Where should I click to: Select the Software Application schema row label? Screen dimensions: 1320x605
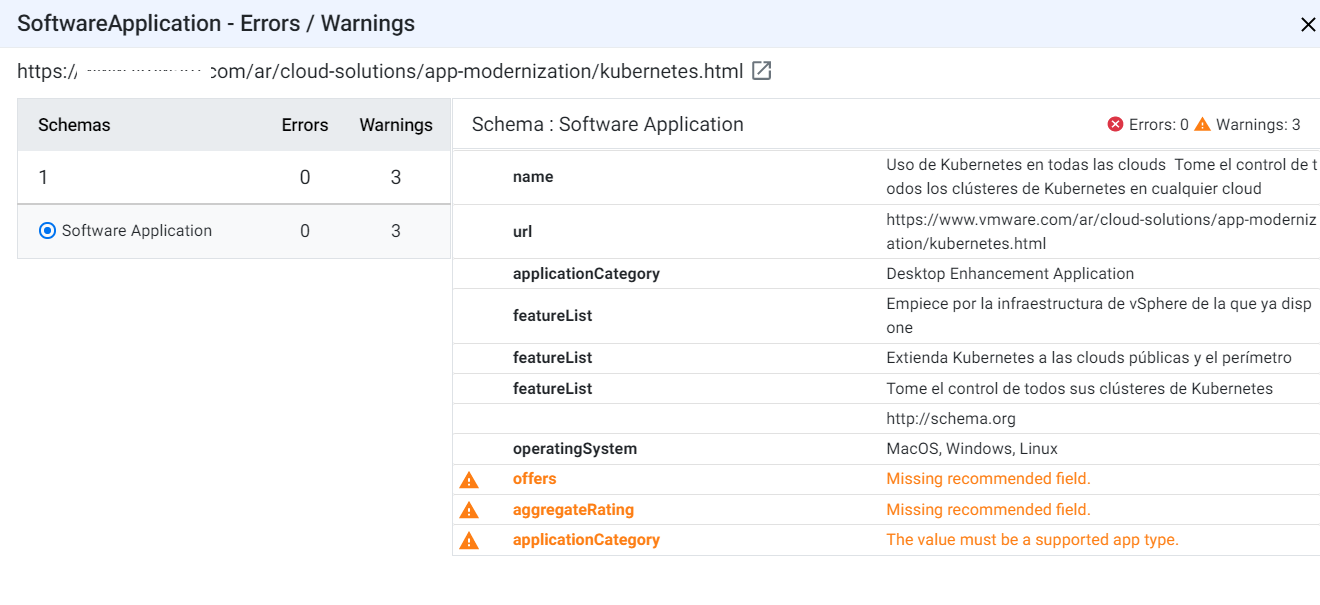pyautogui.click(x=137, y=231)
